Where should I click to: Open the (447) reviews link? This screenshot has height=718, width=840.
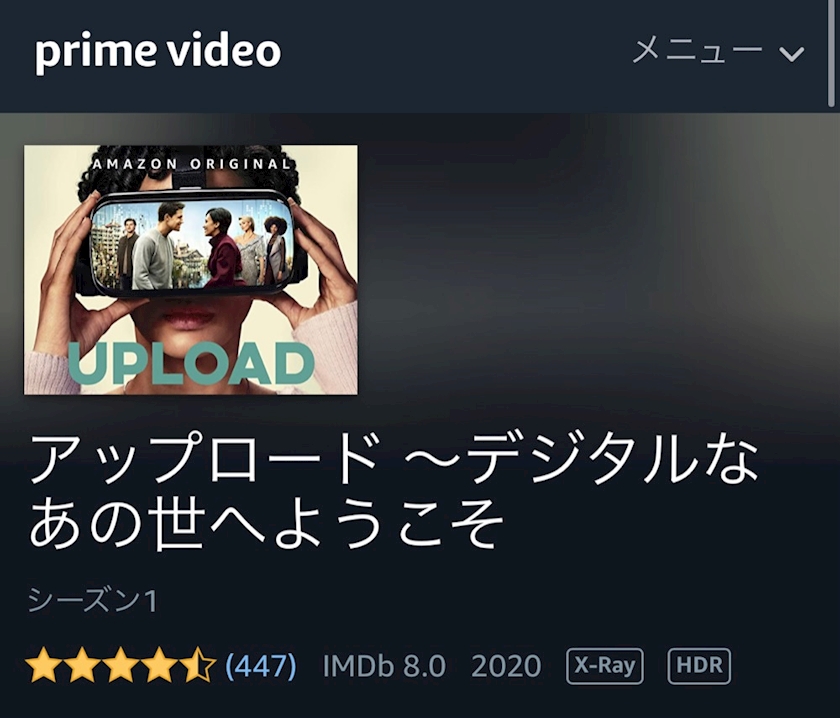point(260,665)
